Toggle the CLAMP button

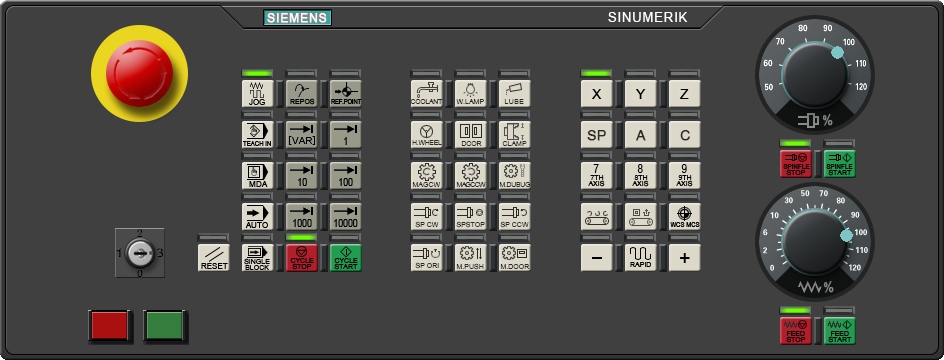(514, 134)
